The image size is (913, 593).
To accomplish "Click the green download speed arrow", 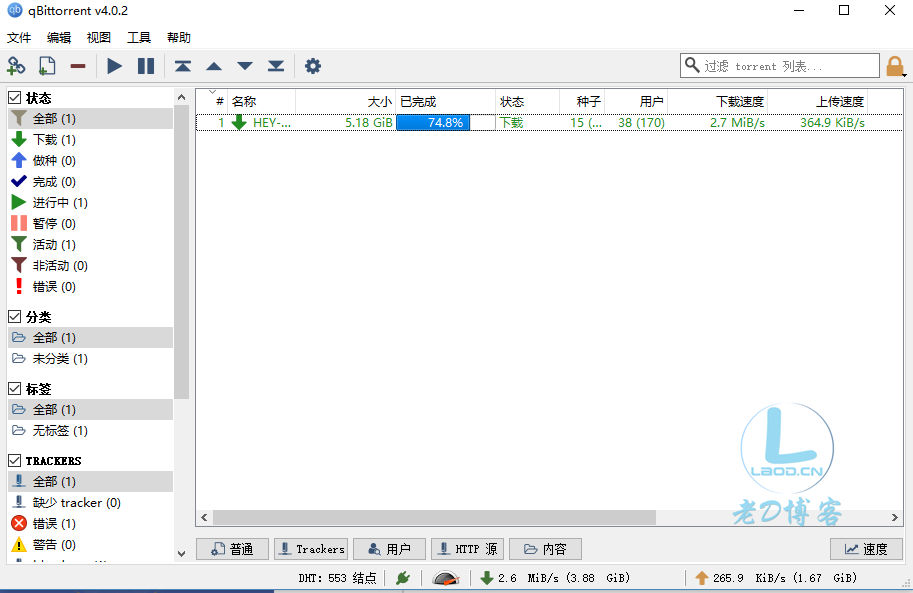I will pyautogui.click(x=487, y=578).
